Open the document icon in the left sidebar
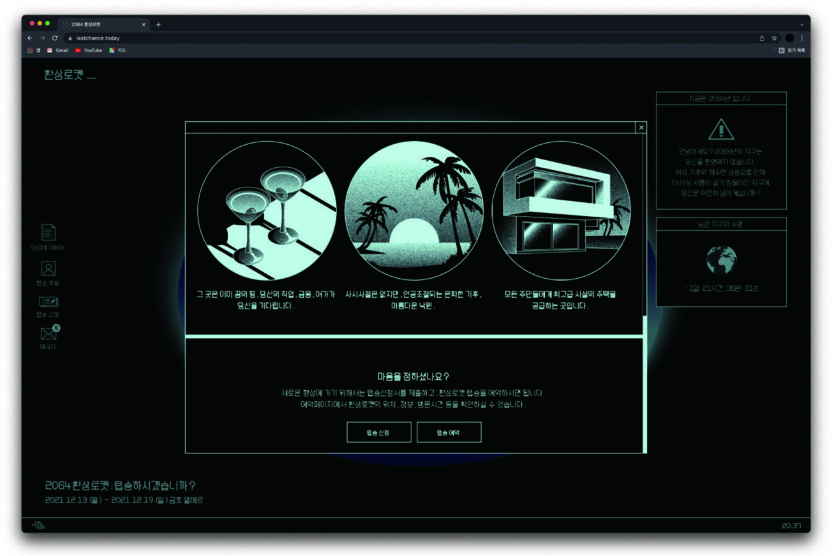The image size is (832, 556). tap(48, 233)
